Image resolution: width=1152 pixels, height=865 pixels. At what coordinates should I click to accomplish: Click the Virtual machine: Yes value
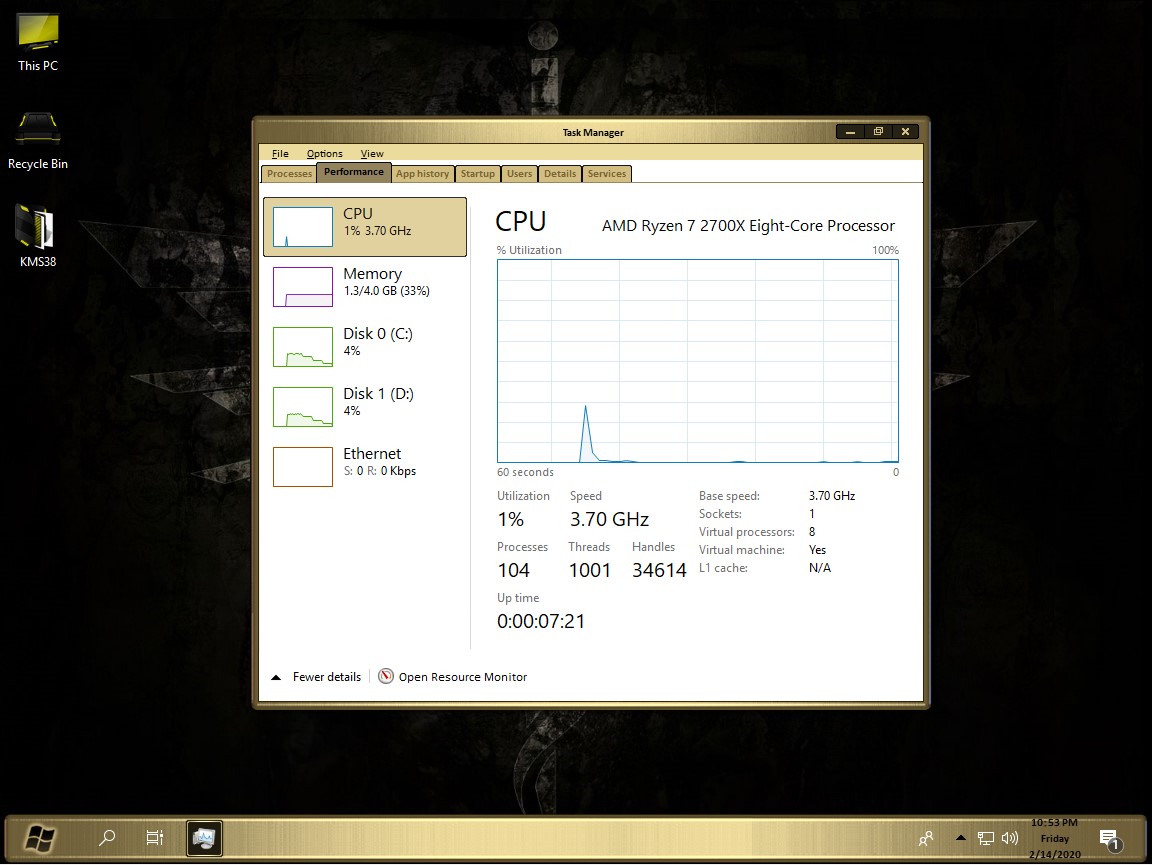click(x=817, y=550)
